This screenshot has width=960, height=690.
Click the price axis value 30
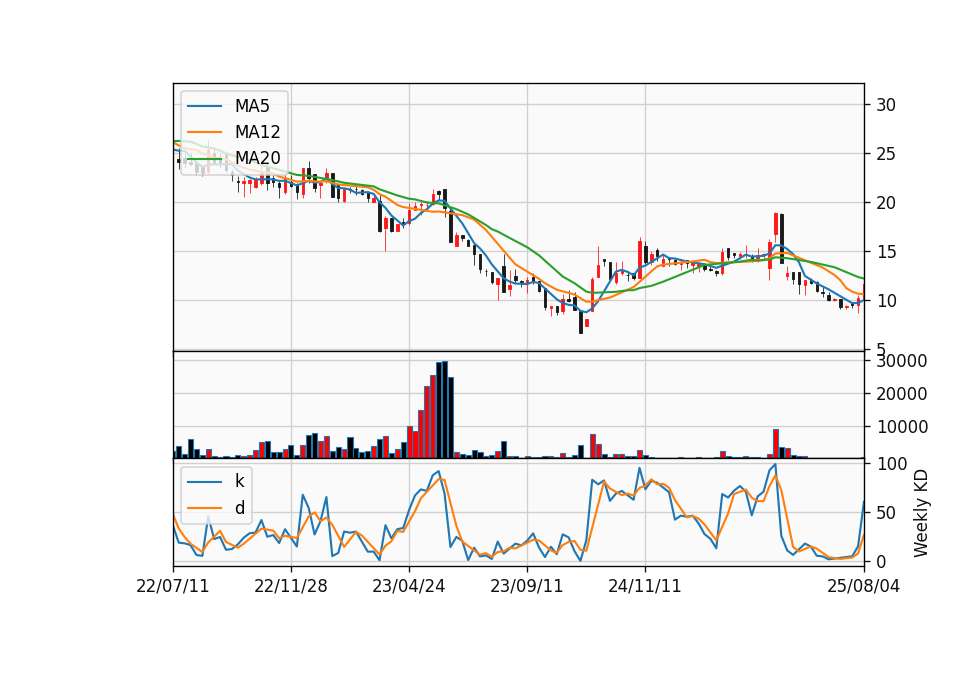886,105
